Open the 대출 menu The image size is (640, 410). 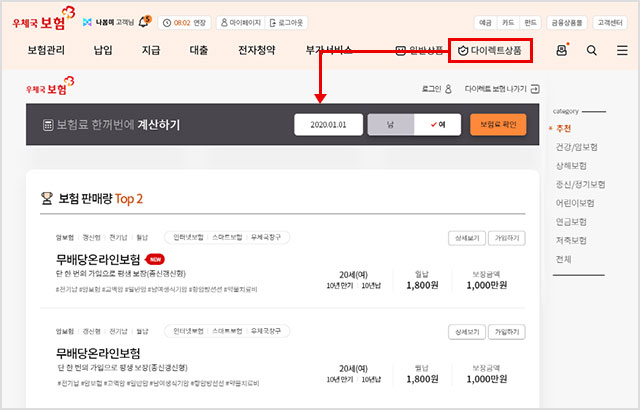[198, 50]
